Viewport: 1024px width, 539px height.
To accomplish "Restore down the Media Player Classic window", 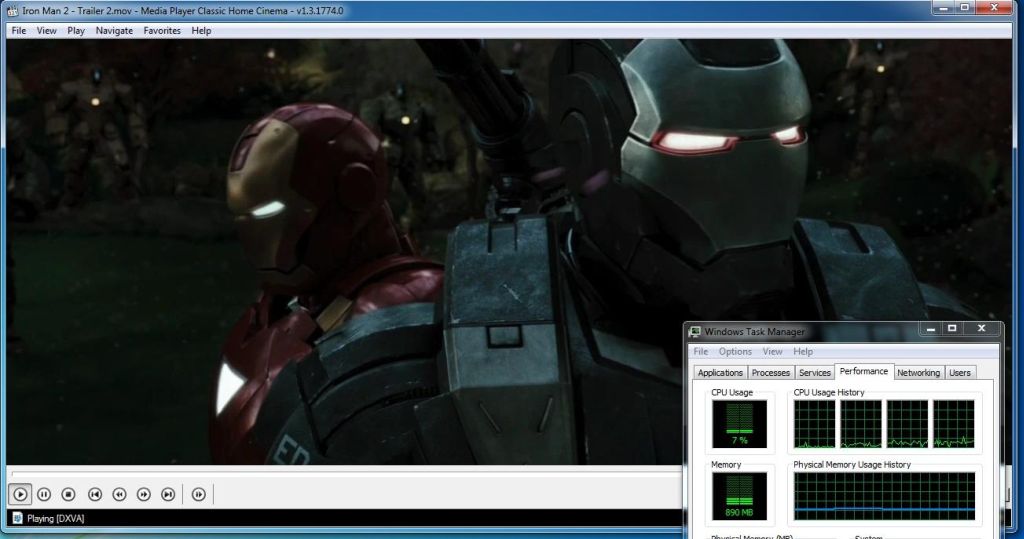I will click(965, 7).
